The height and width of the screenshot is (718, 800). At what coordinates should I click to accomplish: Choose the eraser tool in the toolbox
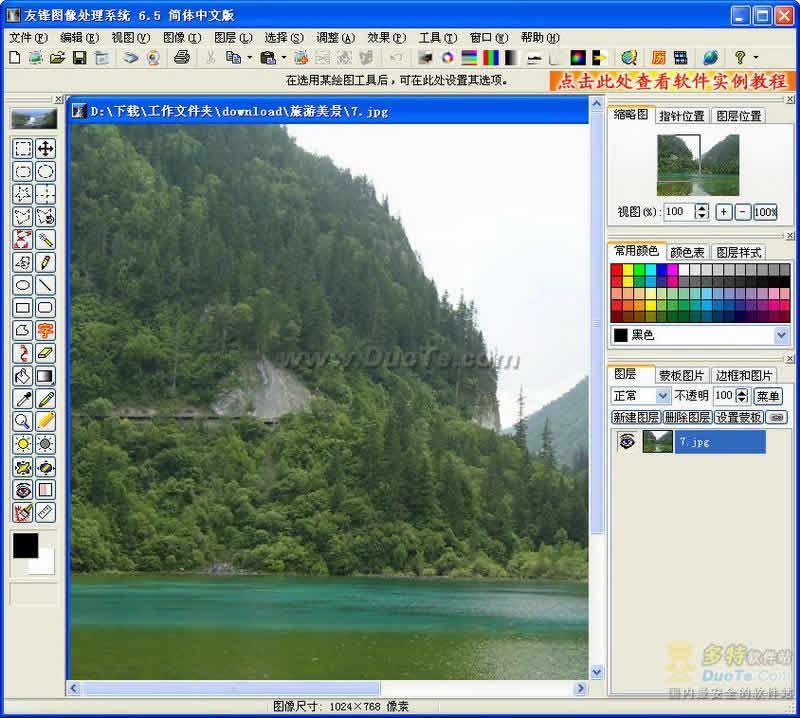(45, 353)
